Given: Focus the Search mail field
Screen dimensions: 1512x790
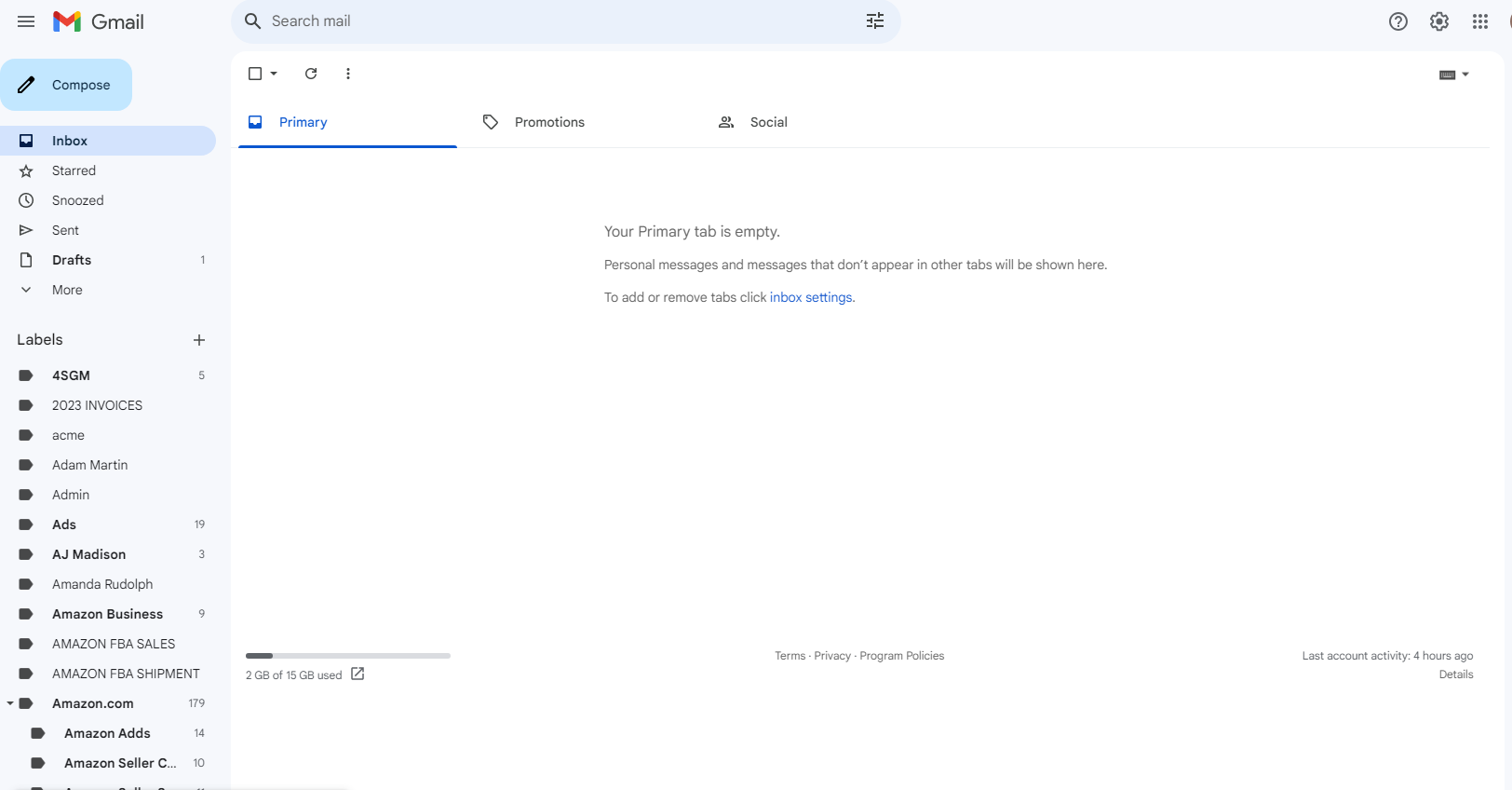Looking at the screenshot, I should [566, 21].
